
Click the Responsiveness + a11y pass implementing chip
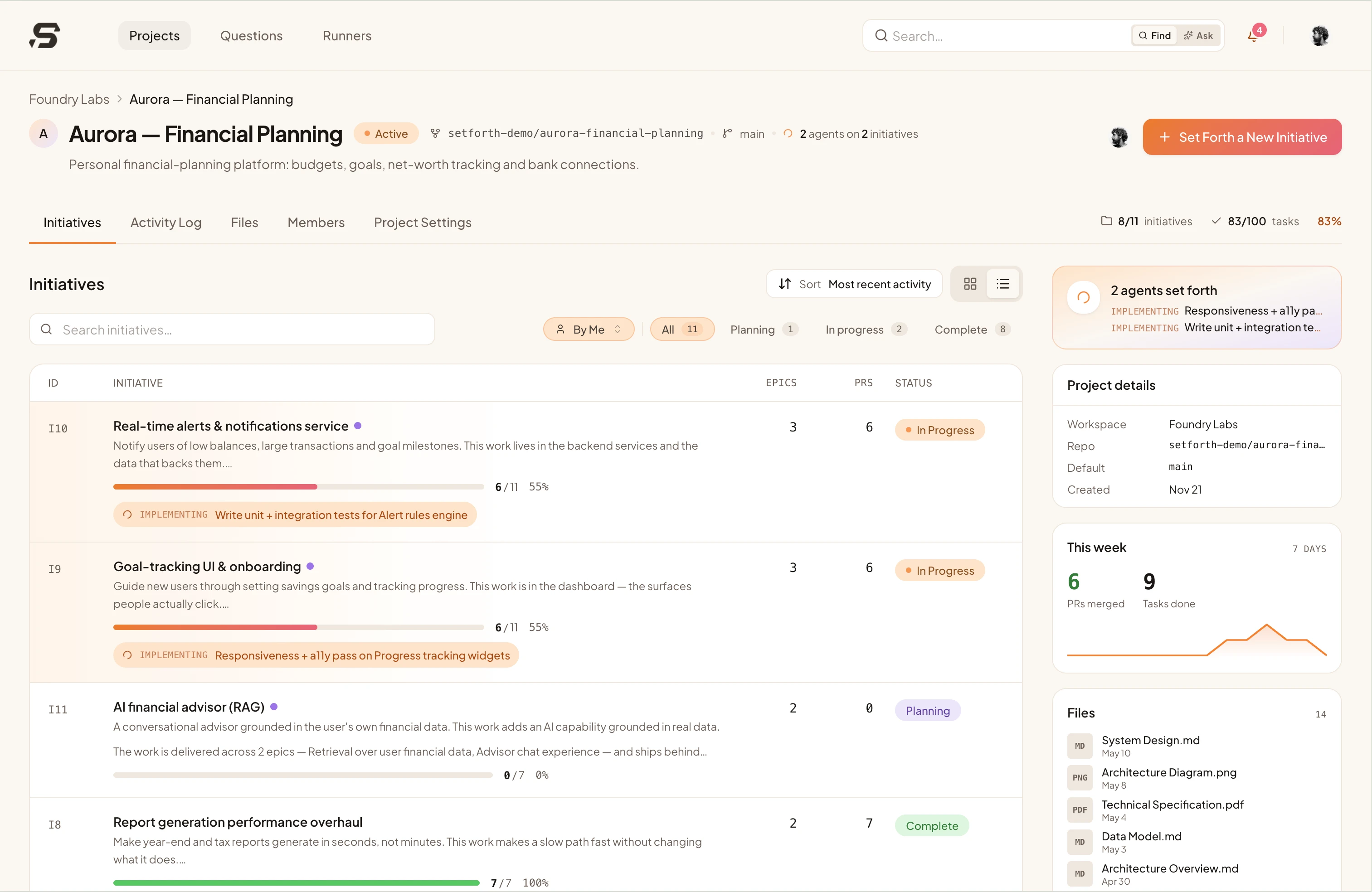316,655
